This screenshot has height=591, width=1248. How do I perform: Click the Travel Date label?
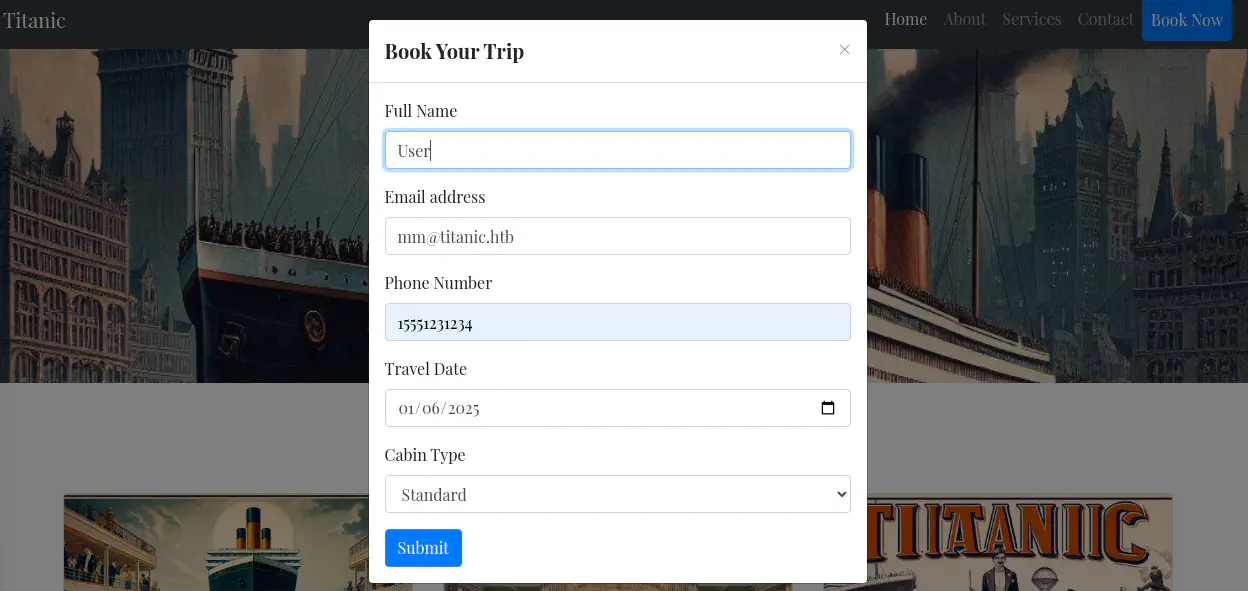[x=425, y=369]
